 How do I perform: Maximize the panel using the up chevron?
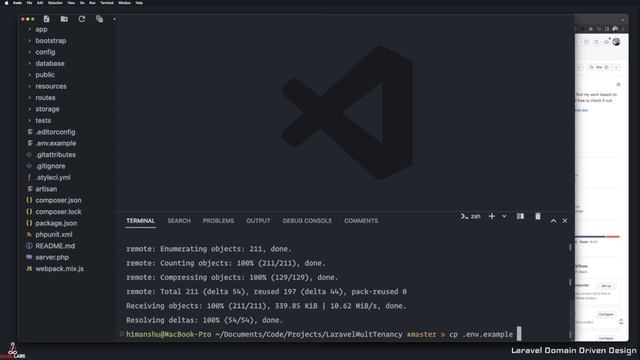pos(553,221)
